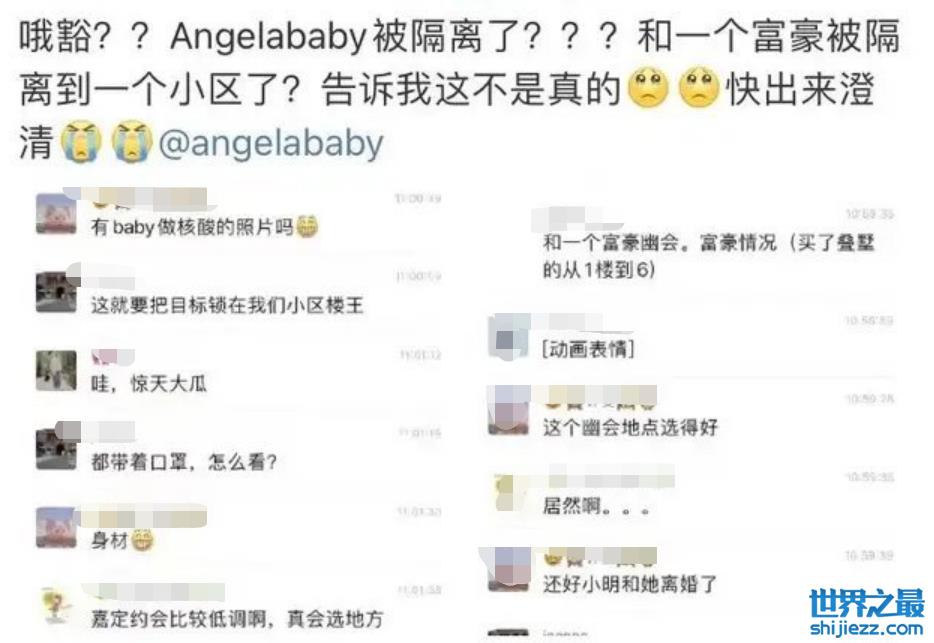Click the @angelababy mention link
Image resolution: width=934 pixels, height=643 pixels.
click(270, 144)
